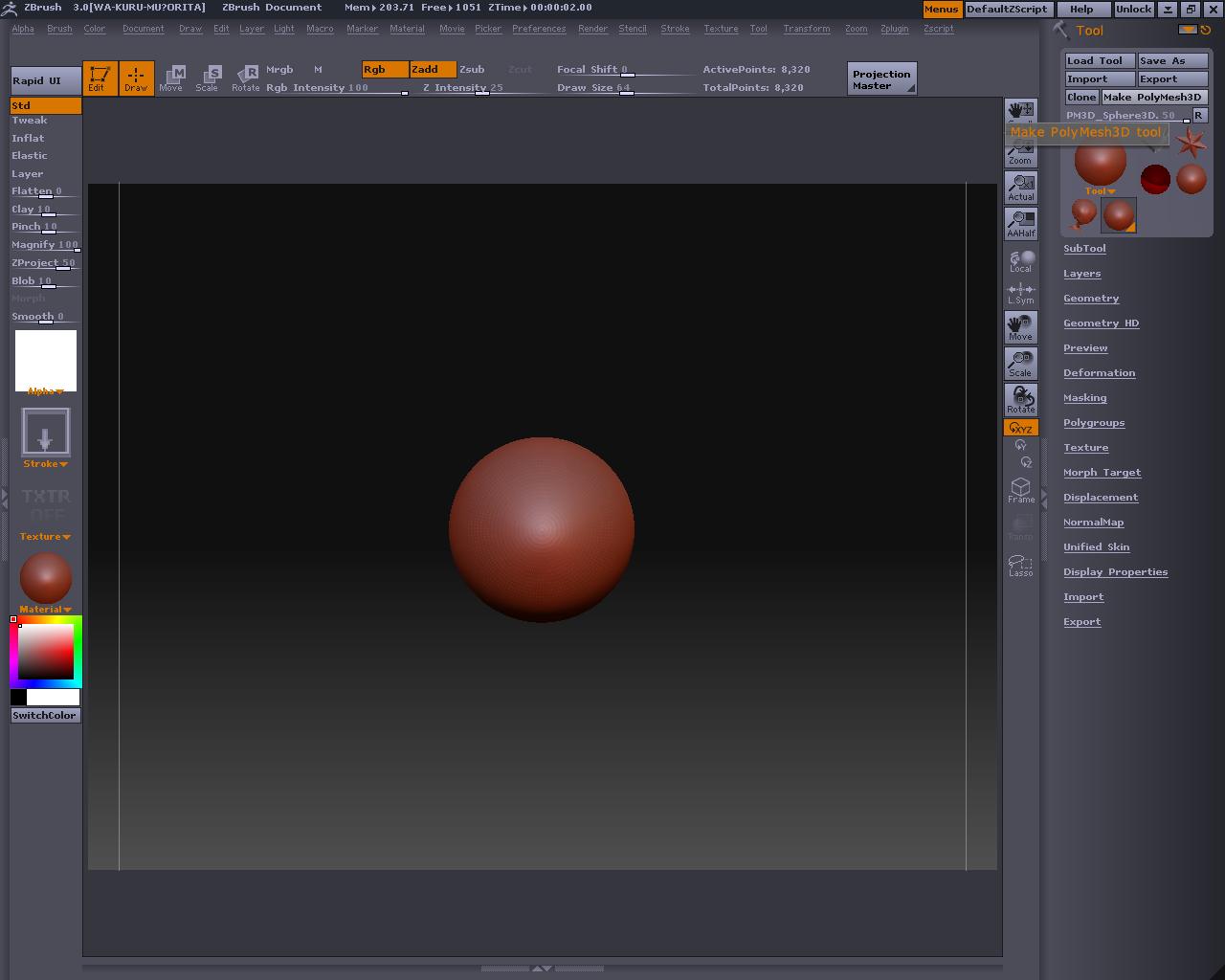Pick a color in the color picker square
Image resolution: width=1225 pixels, height=980 pixels.
[46, 652]
